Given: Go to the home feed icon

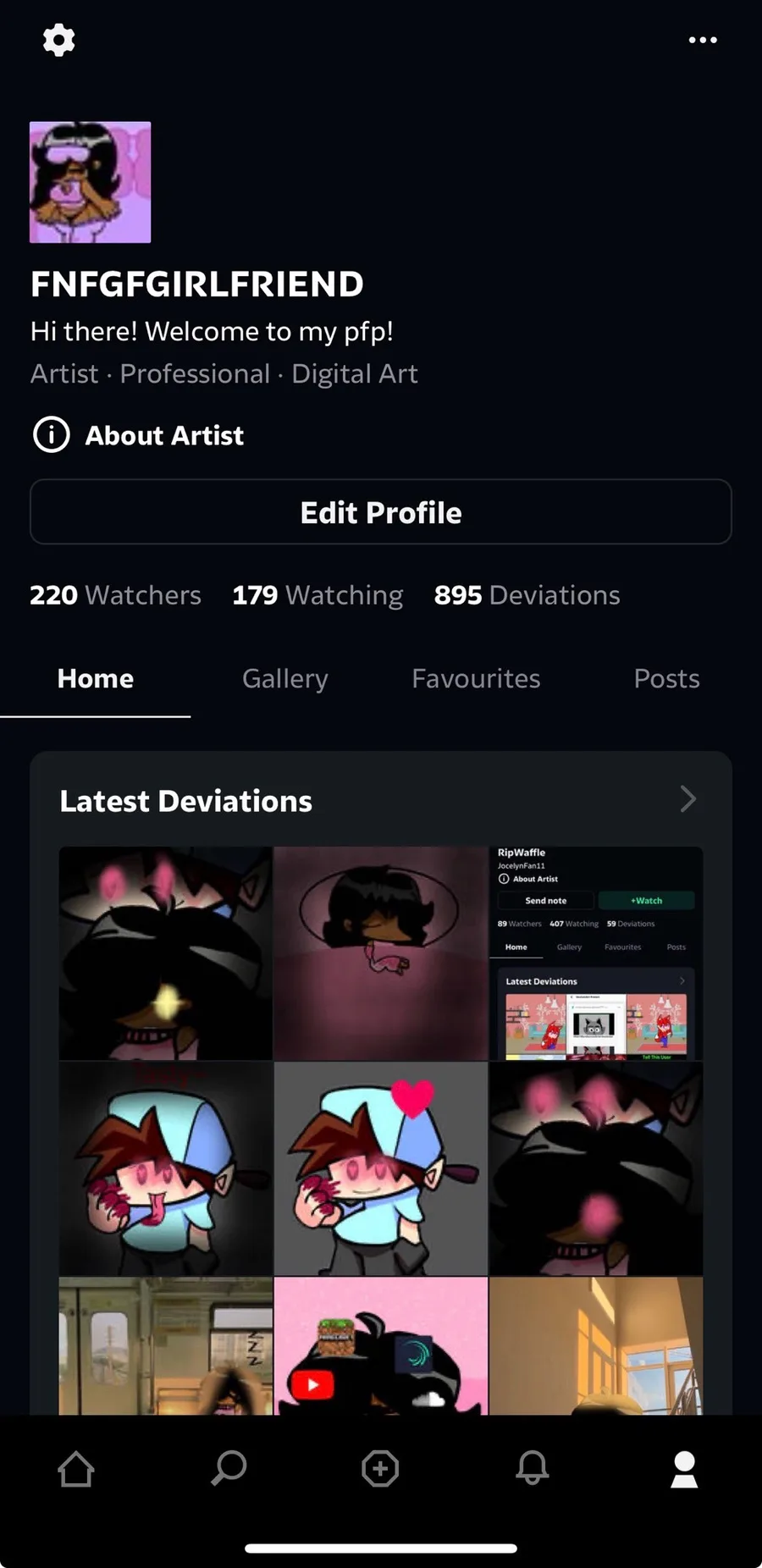Looking at the screenshot, I should (76, 1469).
